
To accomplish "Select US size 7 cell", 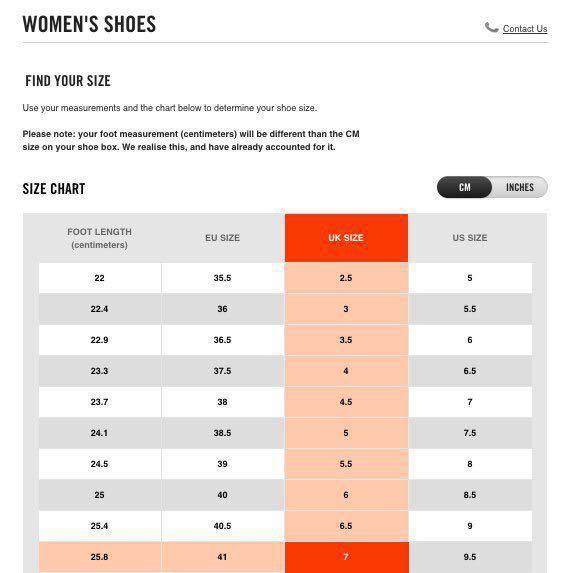I will [x=470, y=402].
